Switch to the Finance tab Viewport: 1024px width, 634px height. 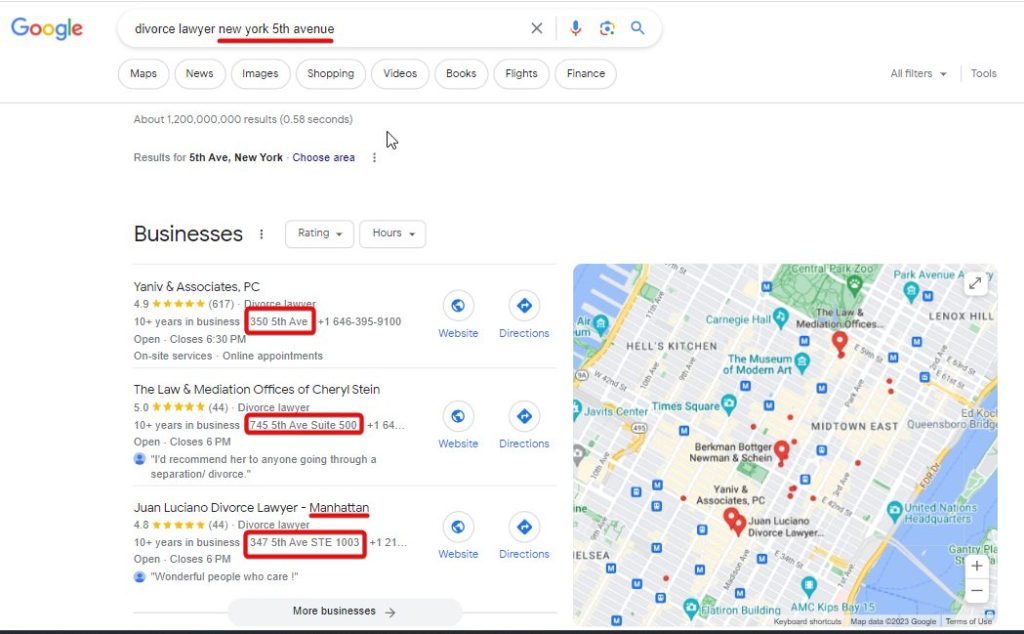click(586, 74)
